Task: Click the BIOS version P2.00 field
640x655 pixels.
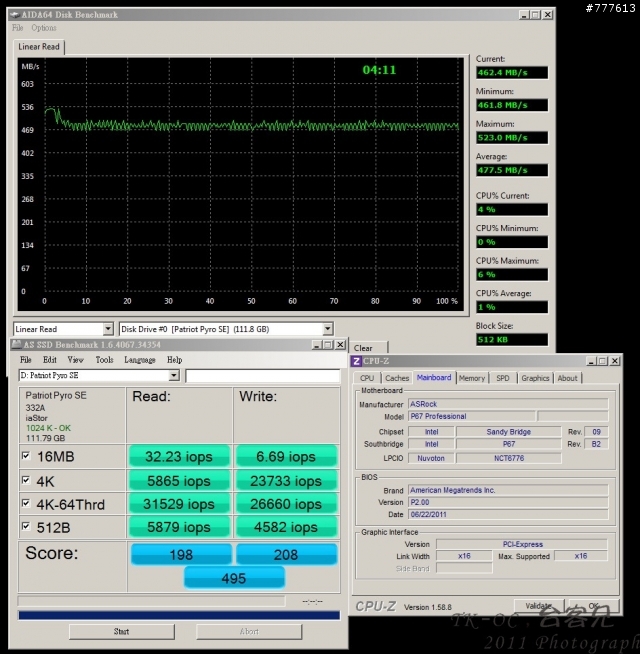Action: pyautogui.click(x=508, y=503)
